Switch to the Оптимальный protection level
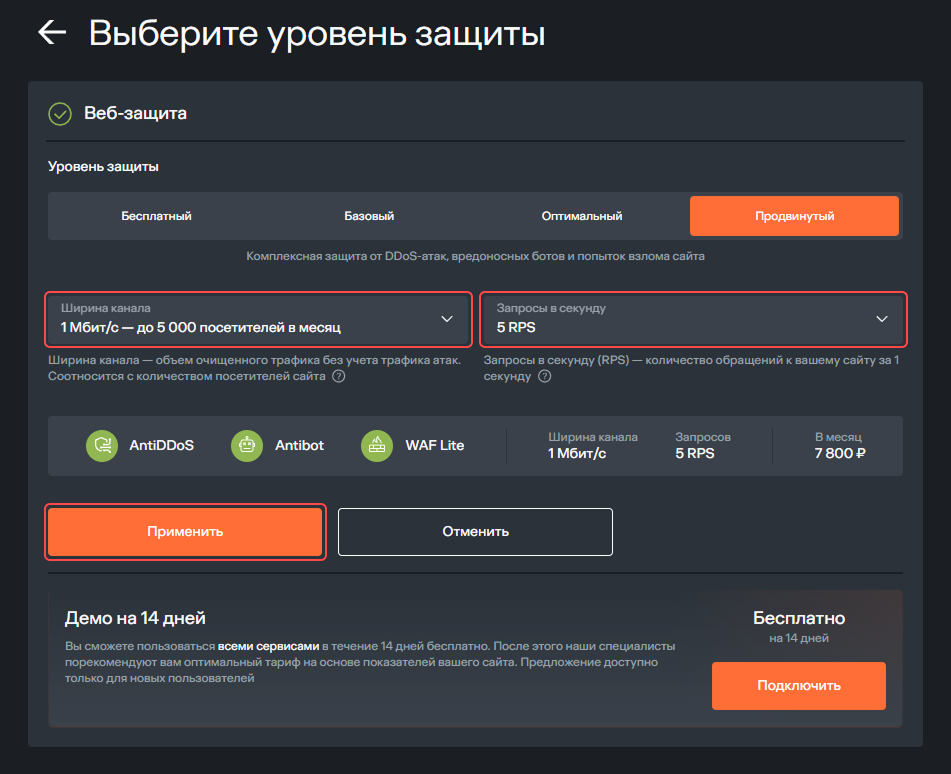 [x=582, y=216]
